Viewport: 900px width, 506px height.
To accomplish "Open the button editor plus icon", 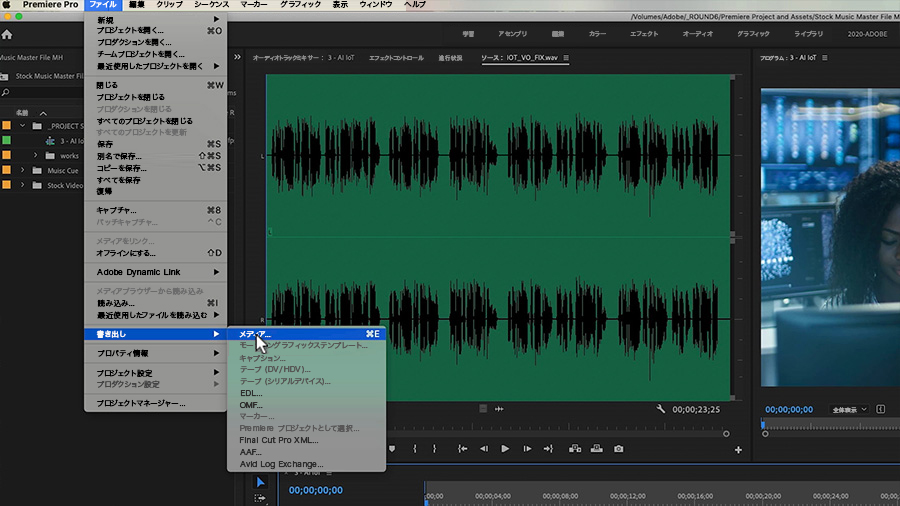I will point(738,450).
